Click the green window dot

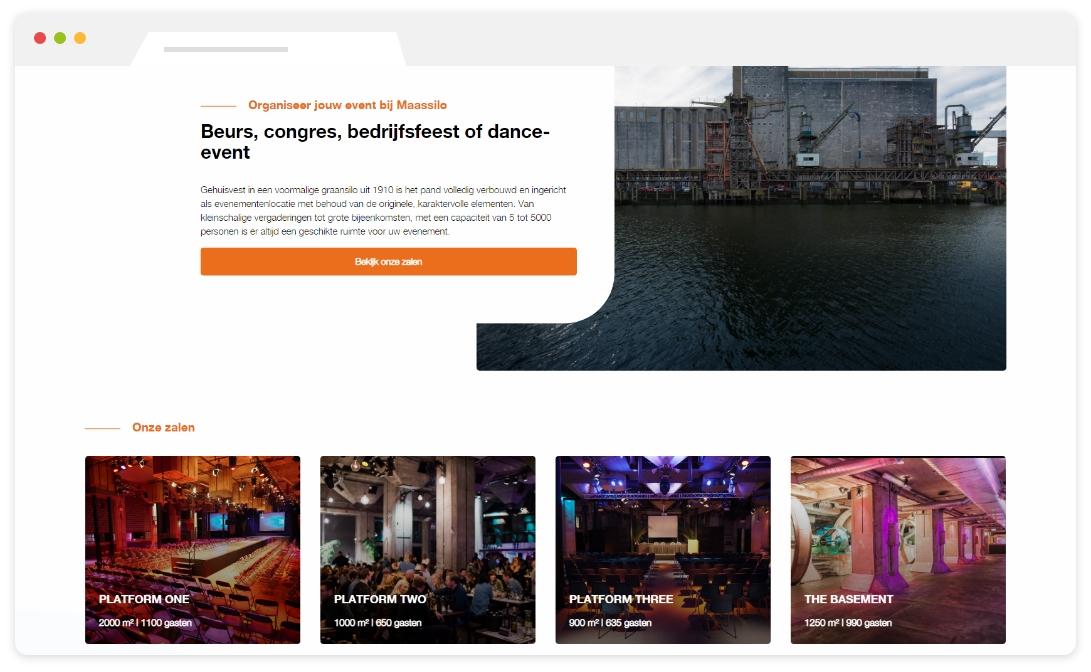tap(60, 38)
